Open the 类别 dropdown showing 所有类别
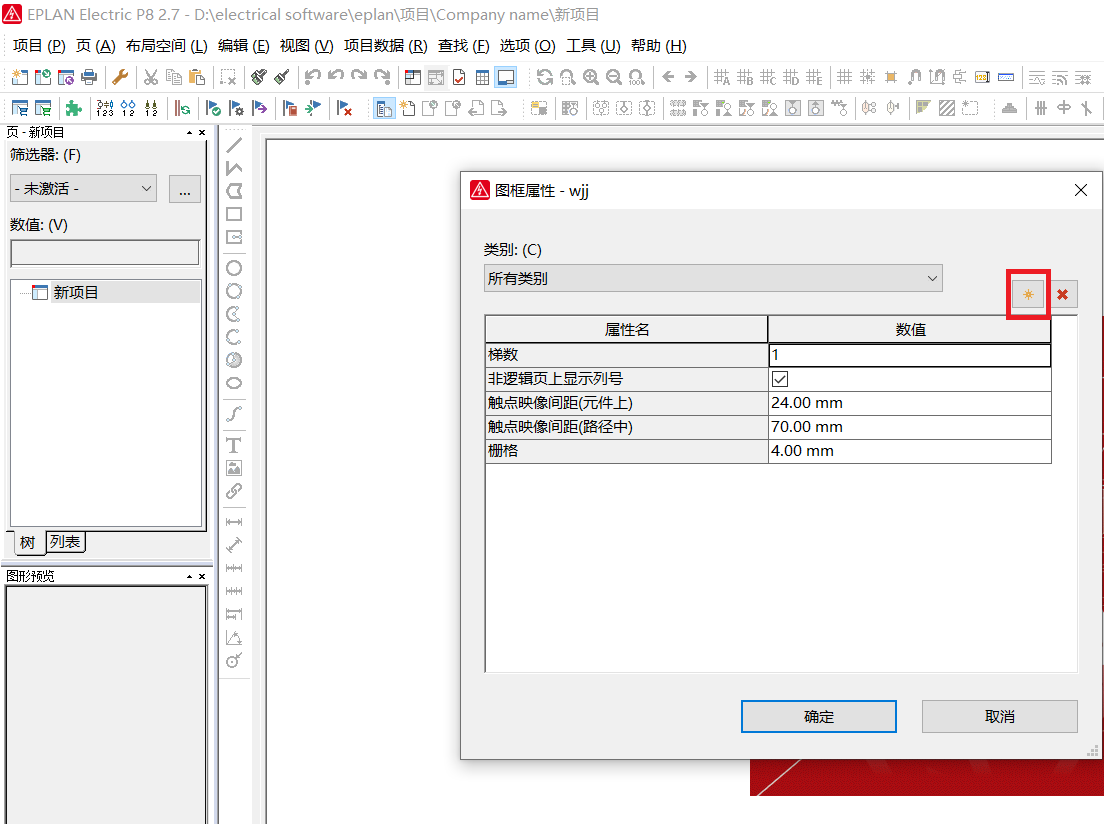The image size is (1104, 824). [712, 278]
